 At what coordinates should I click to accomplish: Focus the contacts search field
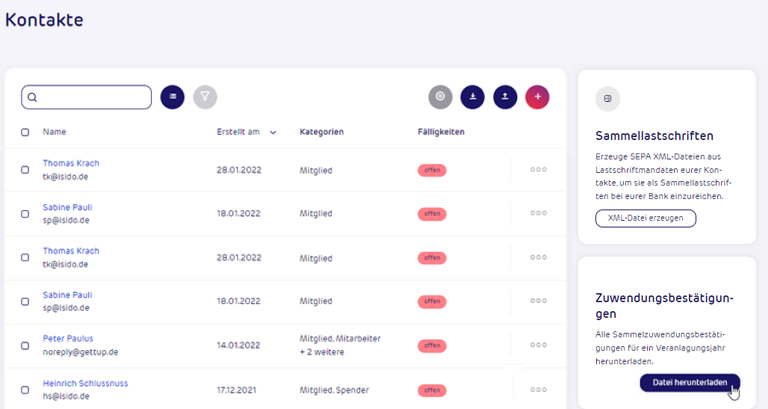[86, 97]
